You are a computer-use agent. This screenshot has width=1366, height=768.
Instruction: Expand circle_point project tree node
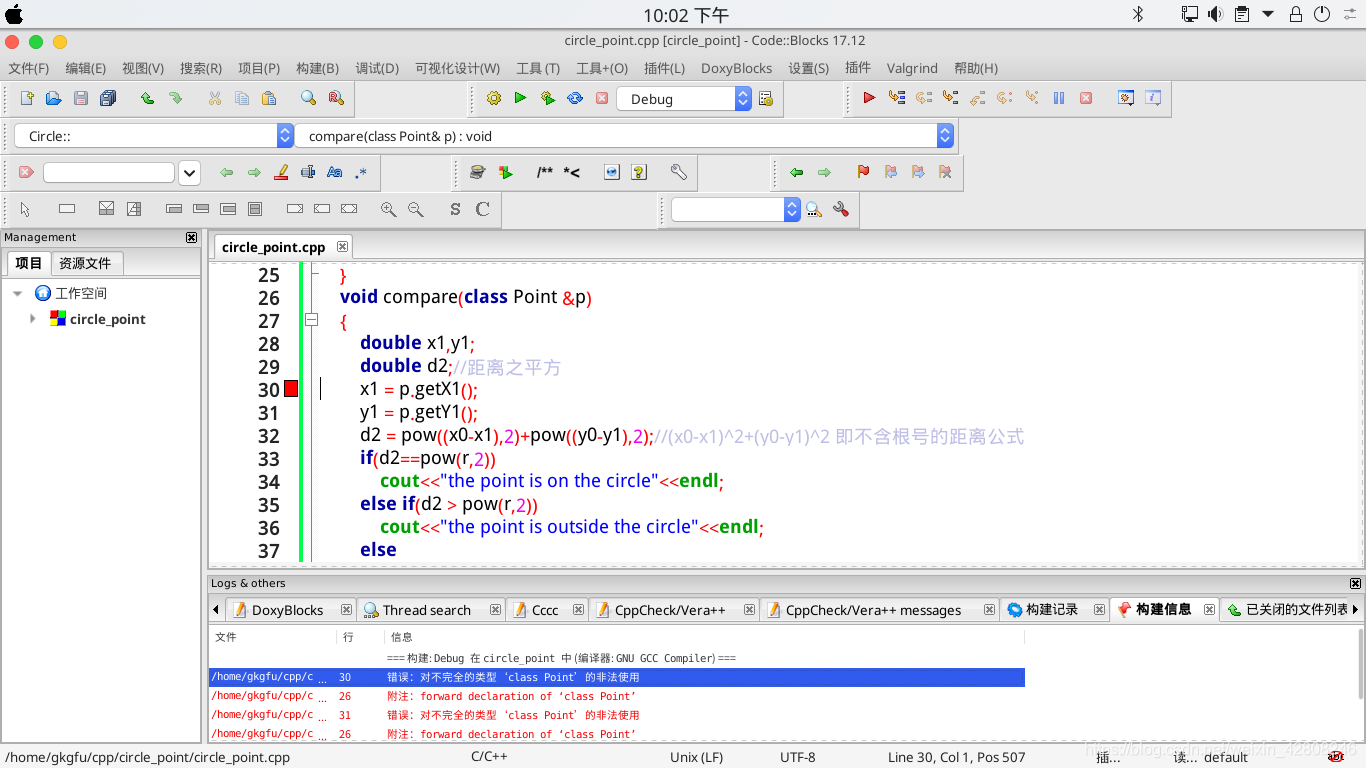pyautogui.click(x=33, y=318)
